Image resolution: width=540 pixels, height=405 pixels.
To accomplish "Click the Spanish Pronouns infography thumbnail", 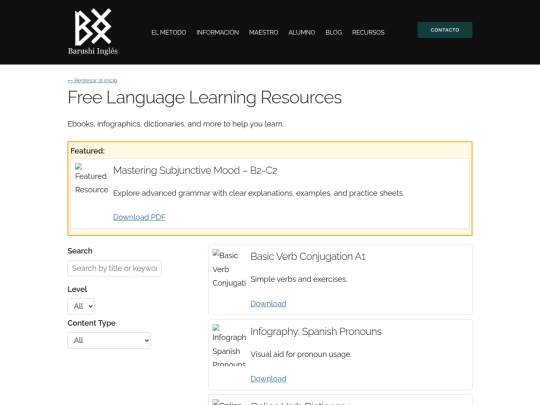I will coord(229,345).
